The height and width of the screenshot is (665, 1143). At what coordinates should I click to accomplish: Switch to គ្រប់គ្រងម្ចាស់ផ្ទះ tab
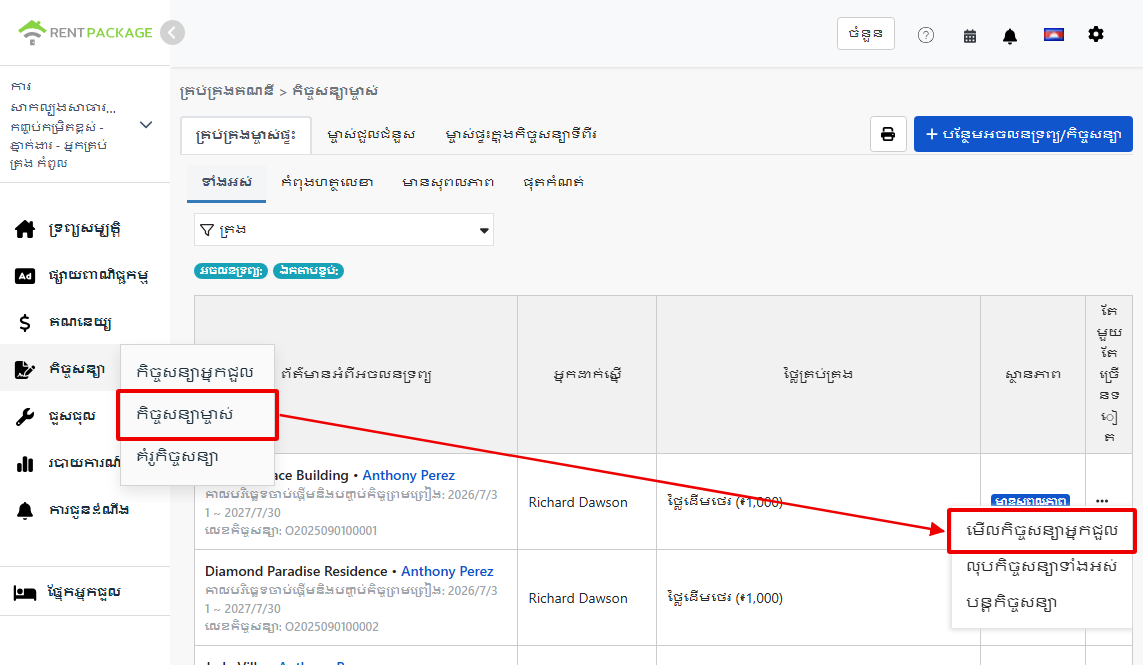(246, 135)
